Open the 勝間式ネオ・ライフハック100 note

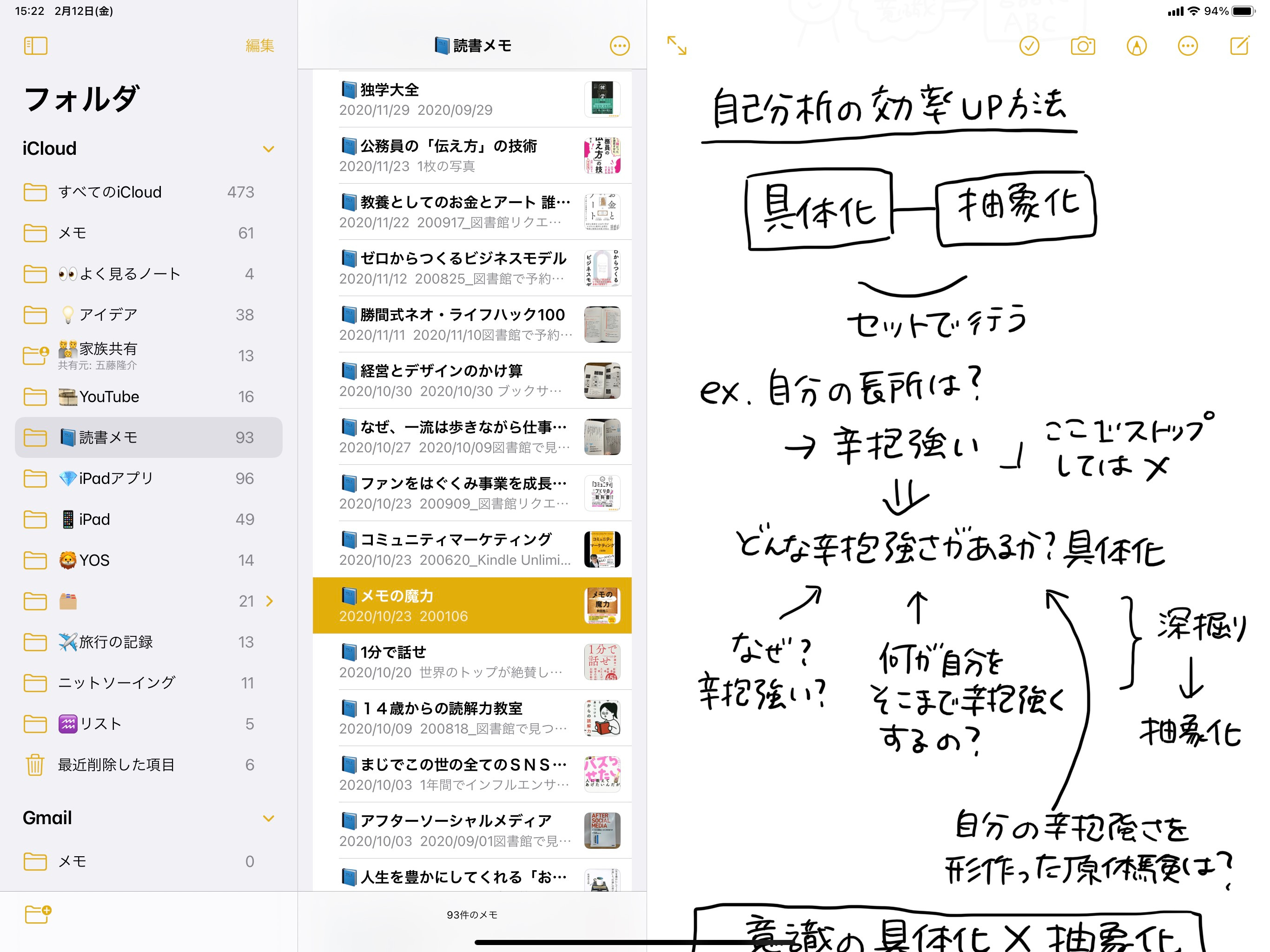472,324
